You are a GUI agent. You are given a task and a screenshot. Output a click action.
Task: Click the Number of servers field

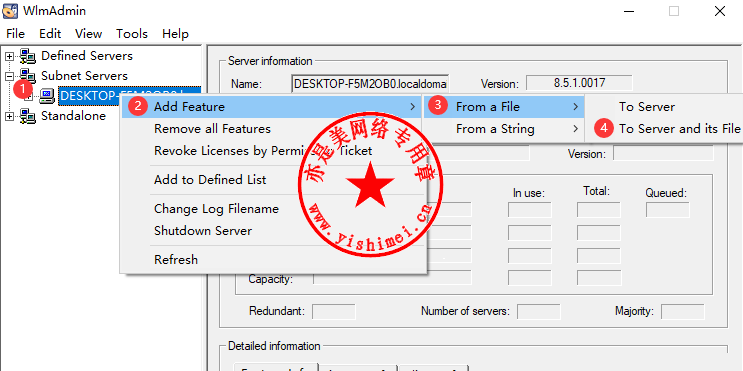tap(539, 312)
